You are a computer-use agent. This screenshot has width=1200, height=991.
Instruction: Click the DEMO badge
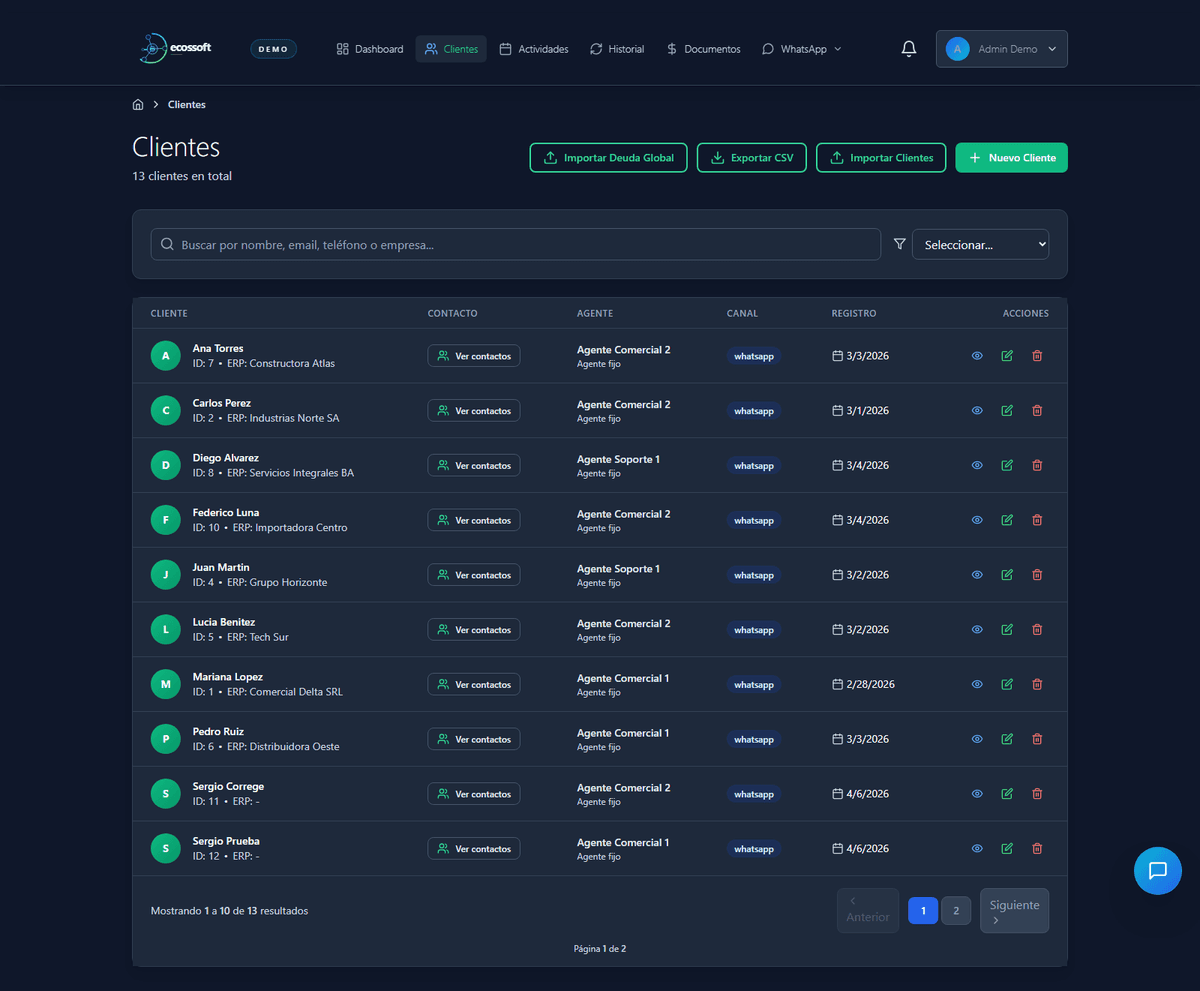(273, 49)
